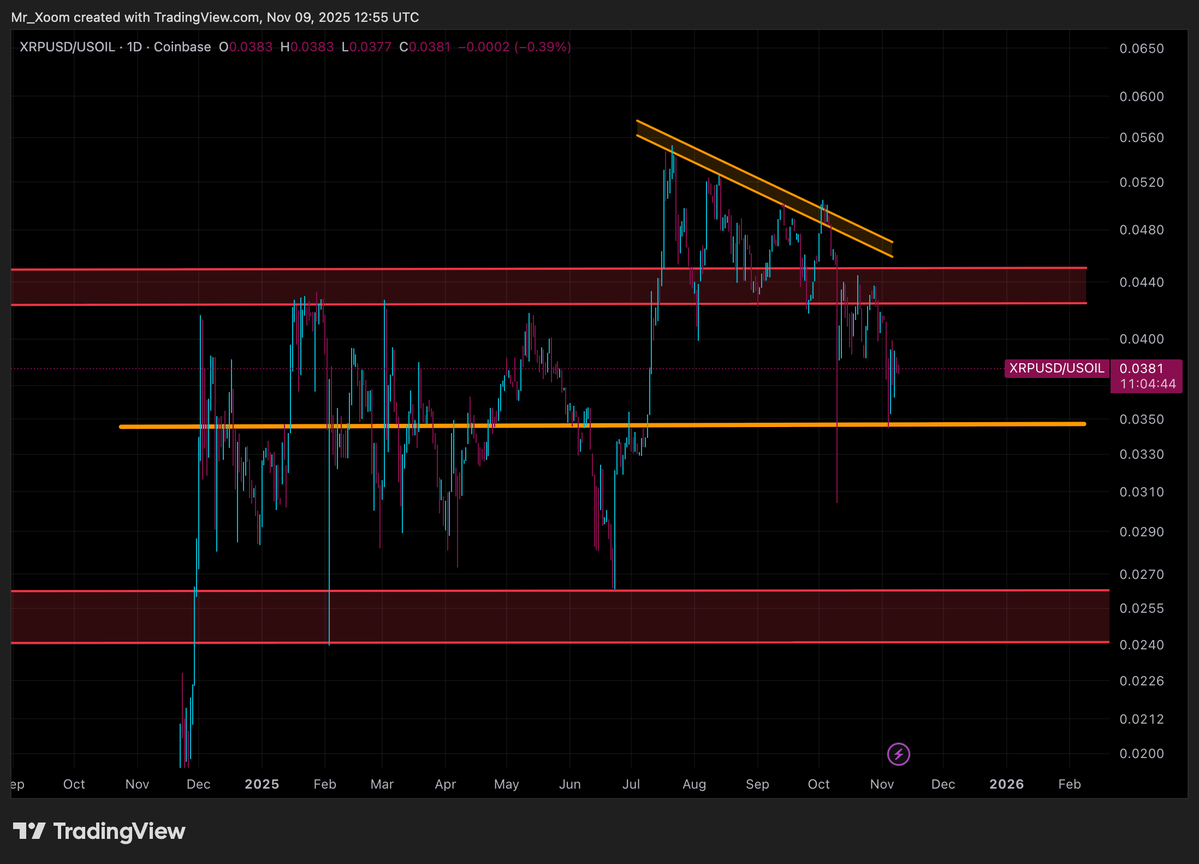The height and width of the screenshot is (864, 1199).
Task: Click the 0.0255 price axis label
Action: pos(1141,608)
